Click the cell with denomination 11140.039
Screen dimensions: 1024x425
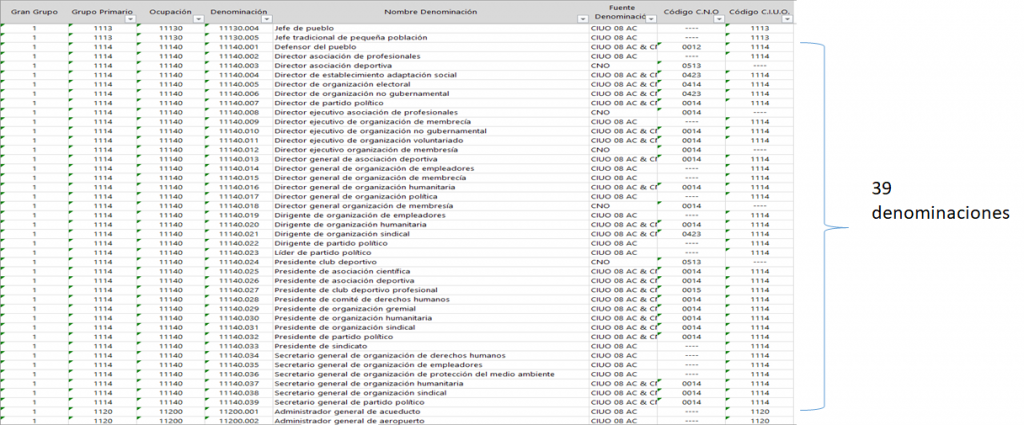[238, 400]
